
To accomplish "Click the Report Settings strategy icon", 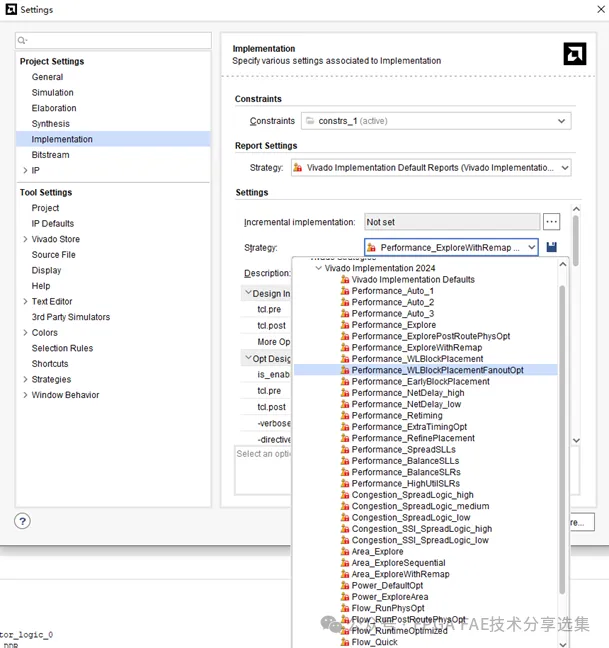I will coord(298,168).
